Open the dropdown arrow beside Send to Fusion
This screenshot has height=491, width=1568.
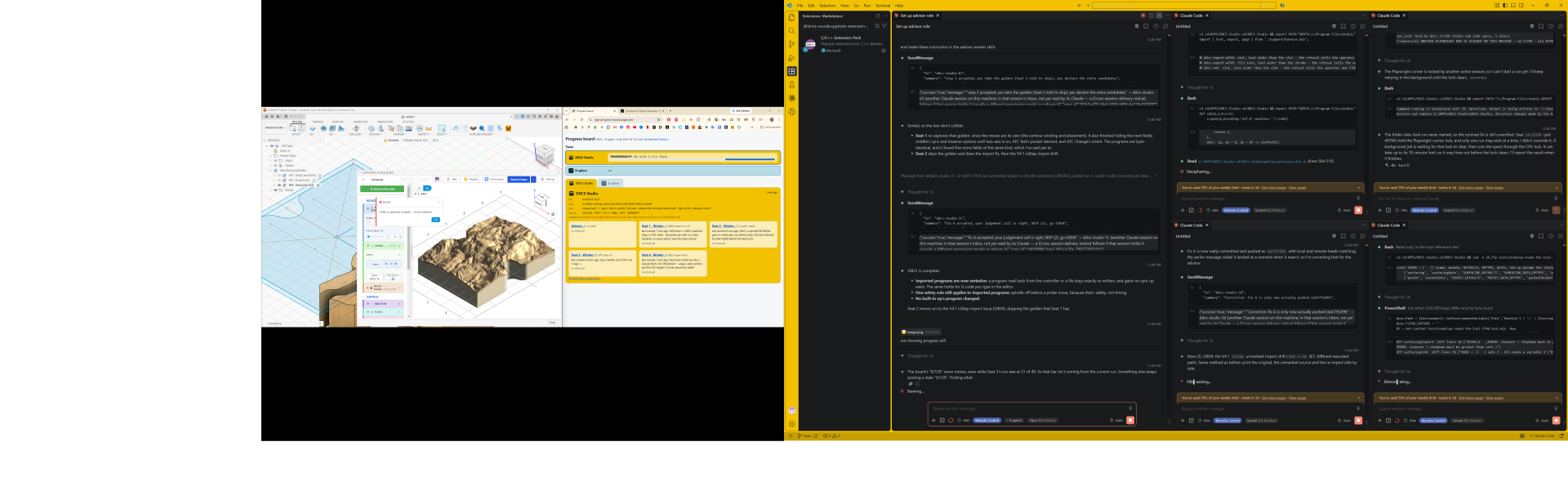pos(533,180)
